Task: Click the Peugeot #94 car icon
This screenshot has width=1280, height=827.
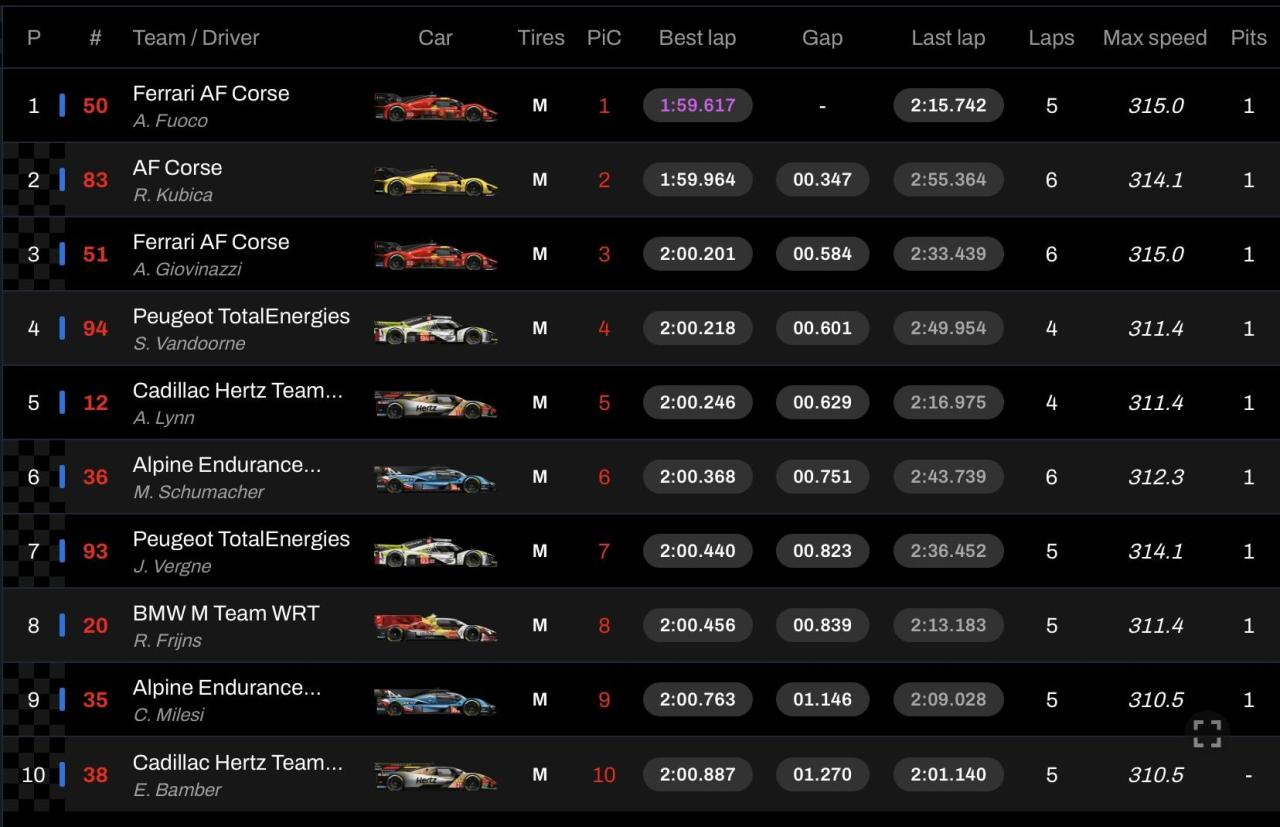Action: [x=435, y=329]
